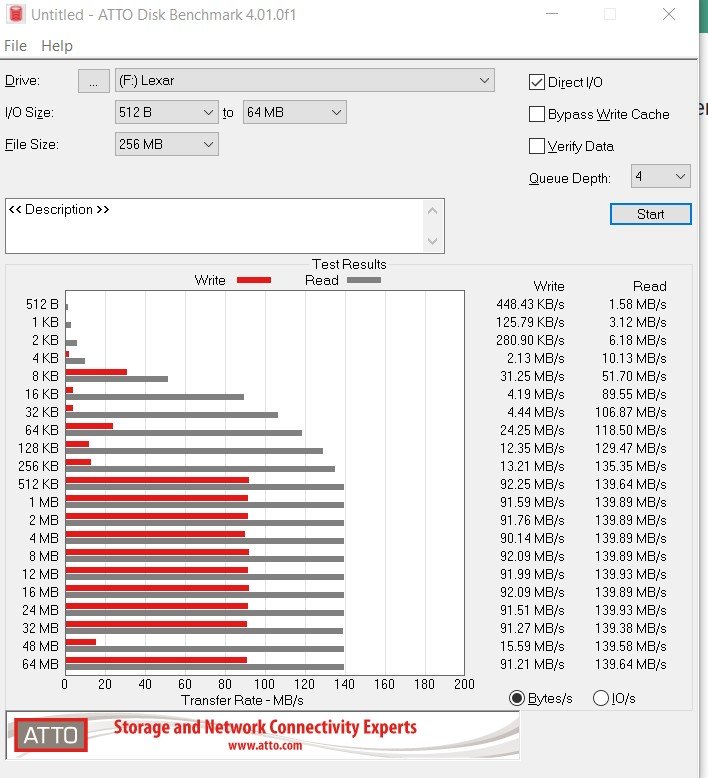
Task: Open the File Size dropdown 256 MB
Action: tap(167, 144)
